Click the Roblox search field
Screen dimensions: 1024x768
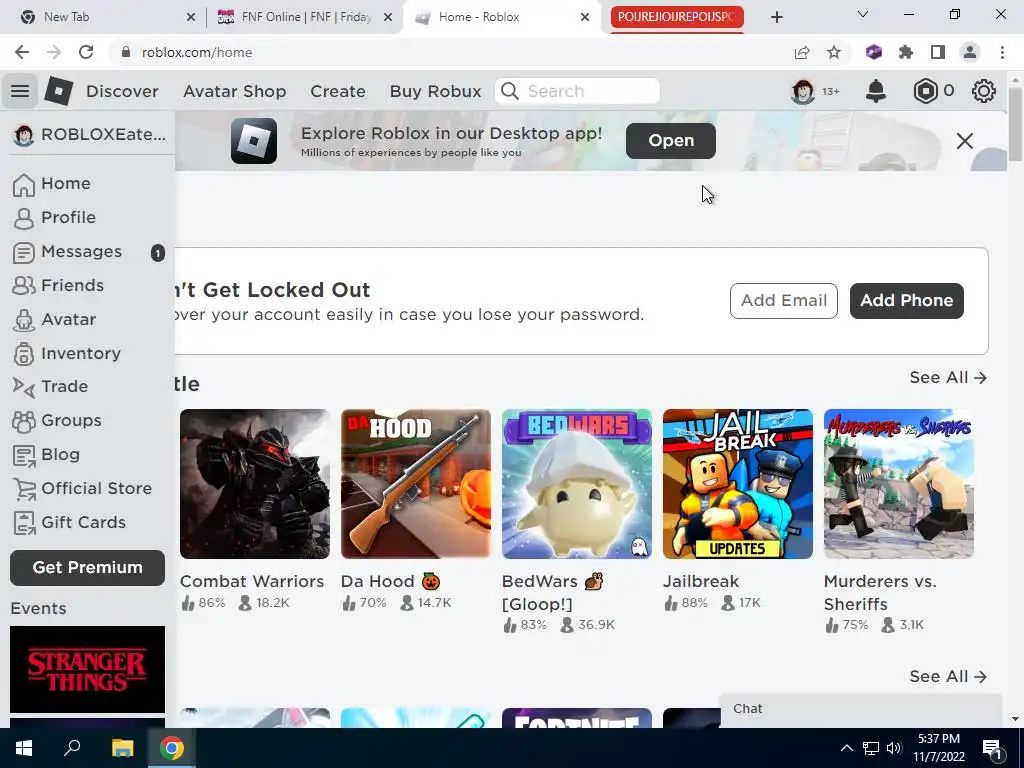tap(577, 91)
